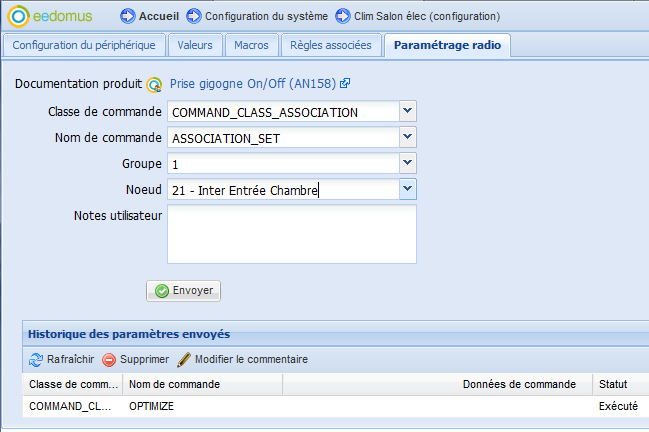
Task: Expand the Groupe dropdown list
Action: click(x=406, y=163)
